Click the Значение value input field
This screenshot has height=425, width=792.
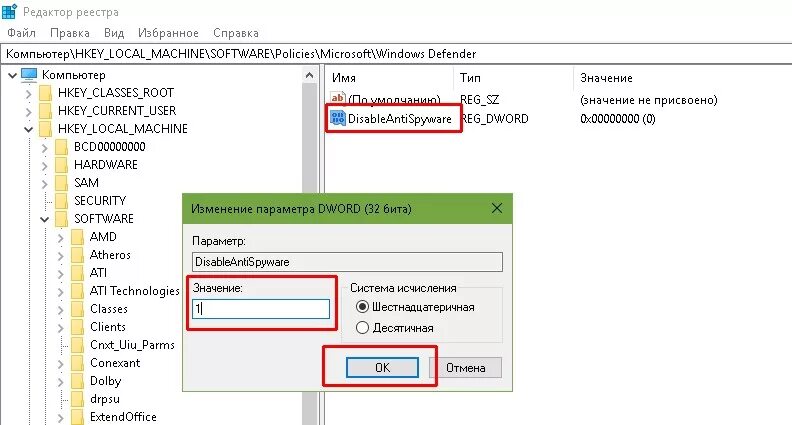261,308
